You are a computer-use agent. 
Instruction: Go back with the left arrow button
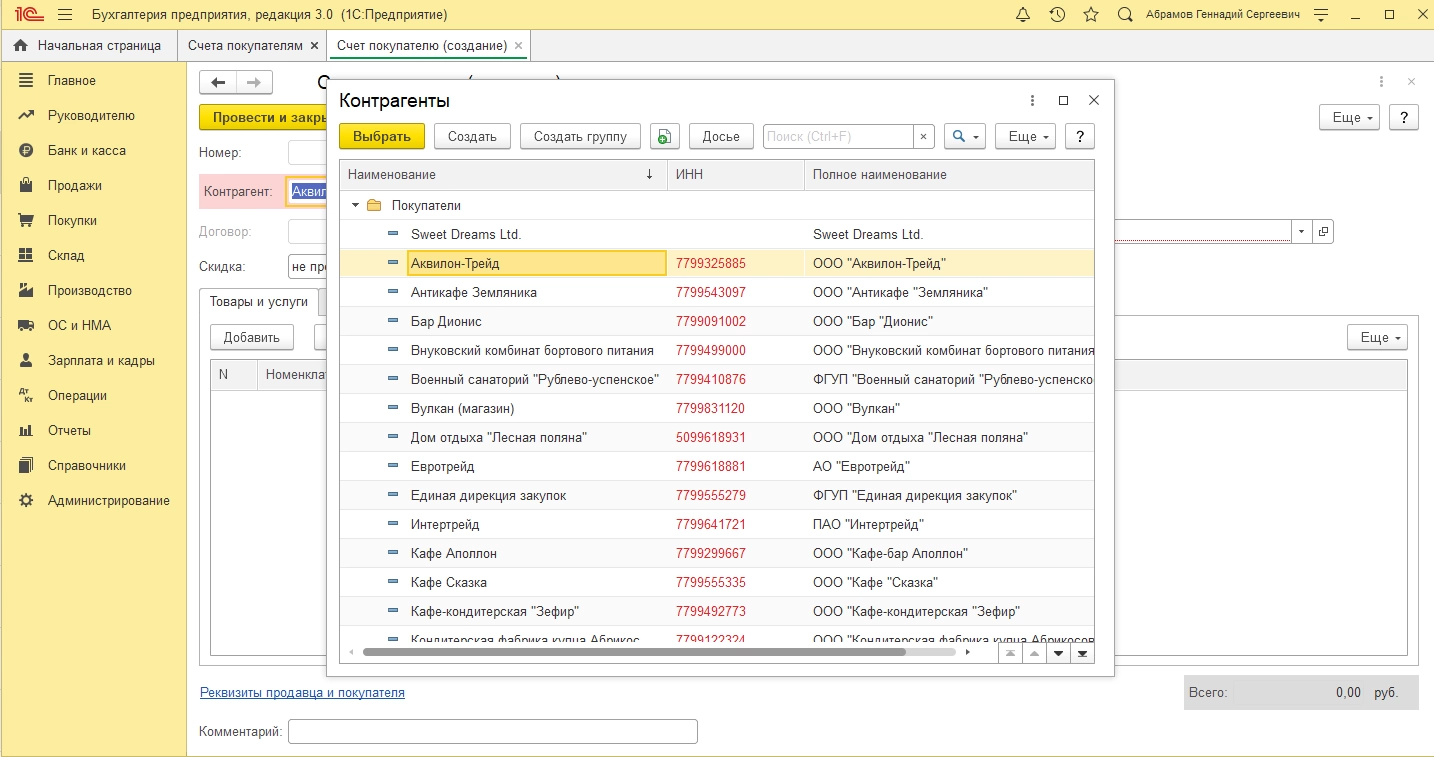(x=218, y=82)
